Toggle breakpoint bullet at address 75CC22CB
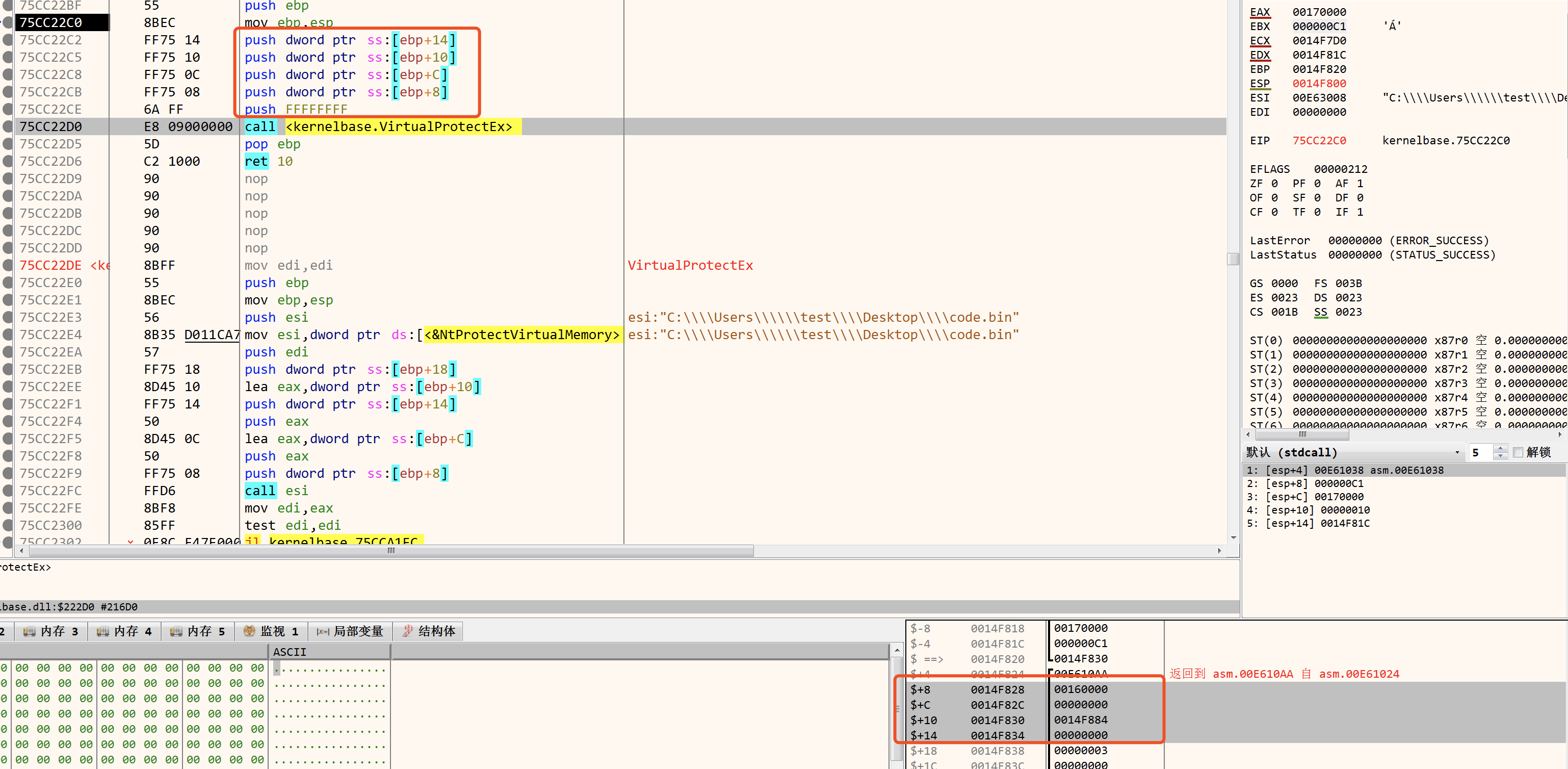The width and height of the screenshot is (1568, 769). pos(8,92)
